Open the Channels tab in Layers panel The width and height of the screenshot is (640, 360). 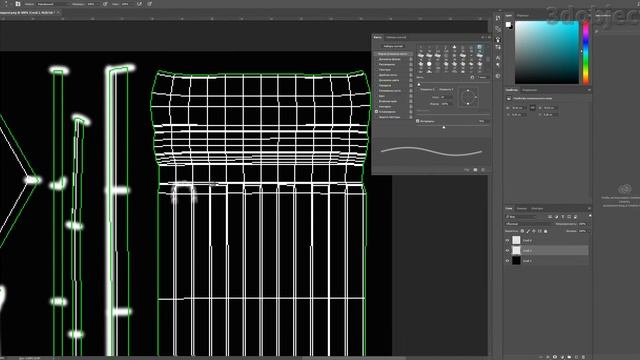(522, 209)
